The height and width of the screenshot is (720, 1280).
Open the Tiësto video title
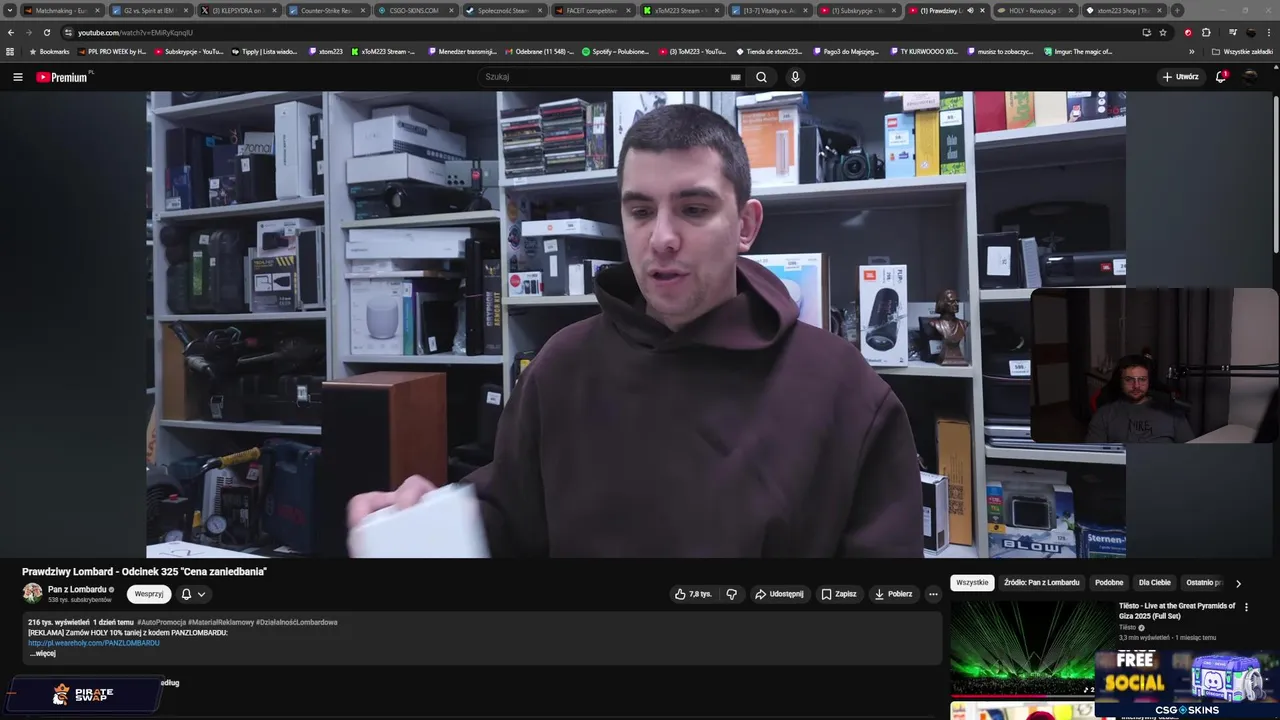point(1177,611)
